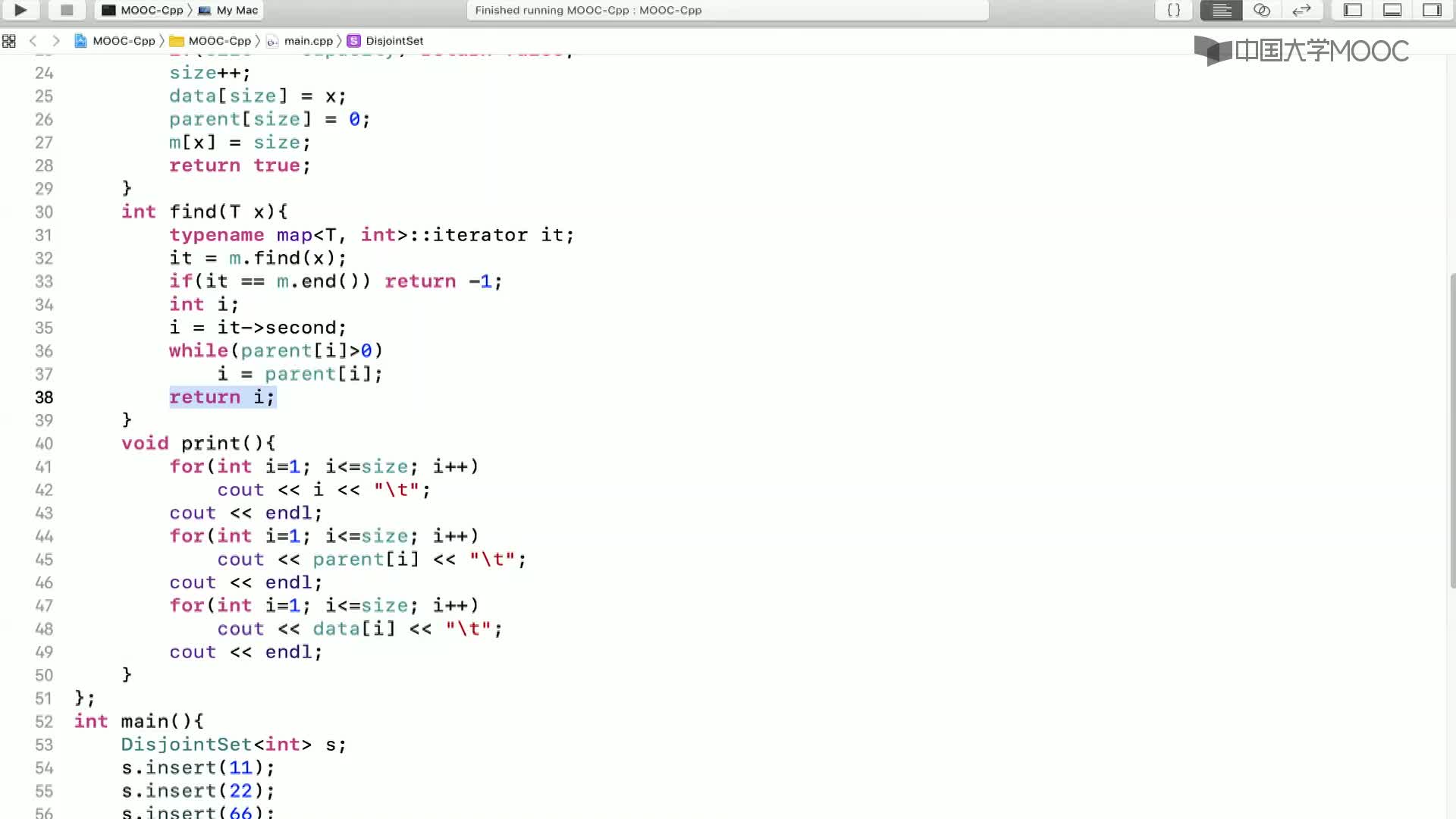Click 'while(parent[i]>0)' line

click(x=276, y=351)
